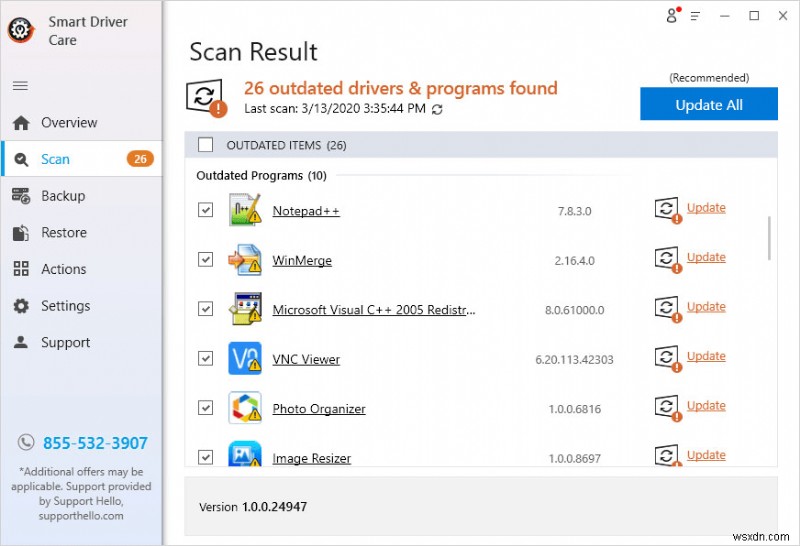Image resolution: width=800 pixels, height=546 pixels.
Task: Open the Image Resizer name link
Action: click(312, 459)
